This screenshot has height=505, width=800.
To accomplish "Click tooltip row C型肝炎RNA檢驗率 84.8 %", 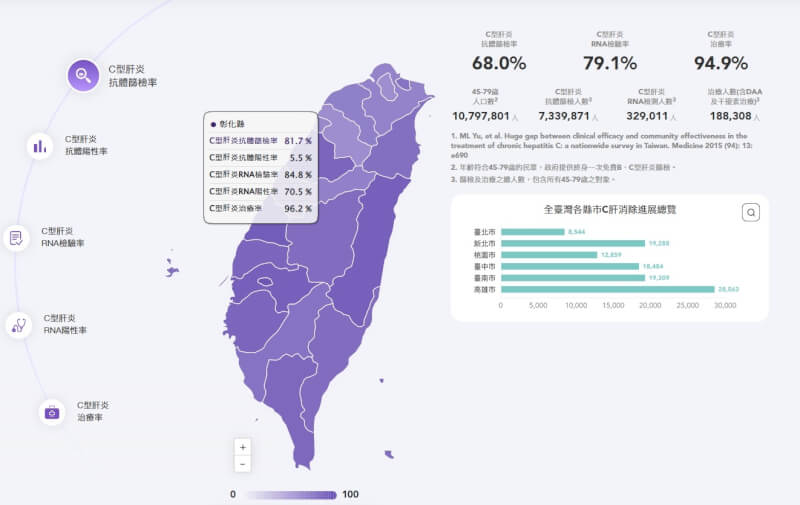I will tap(261, 174).
